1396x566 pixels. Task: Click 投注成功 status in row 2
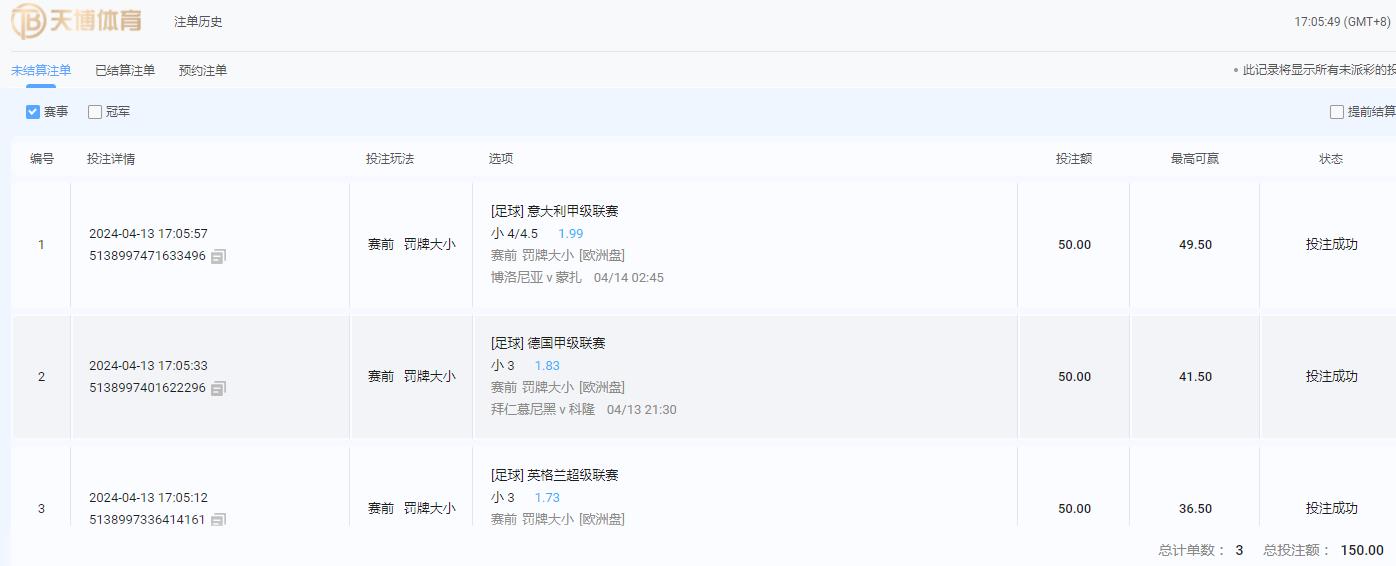coord(1331,376)
